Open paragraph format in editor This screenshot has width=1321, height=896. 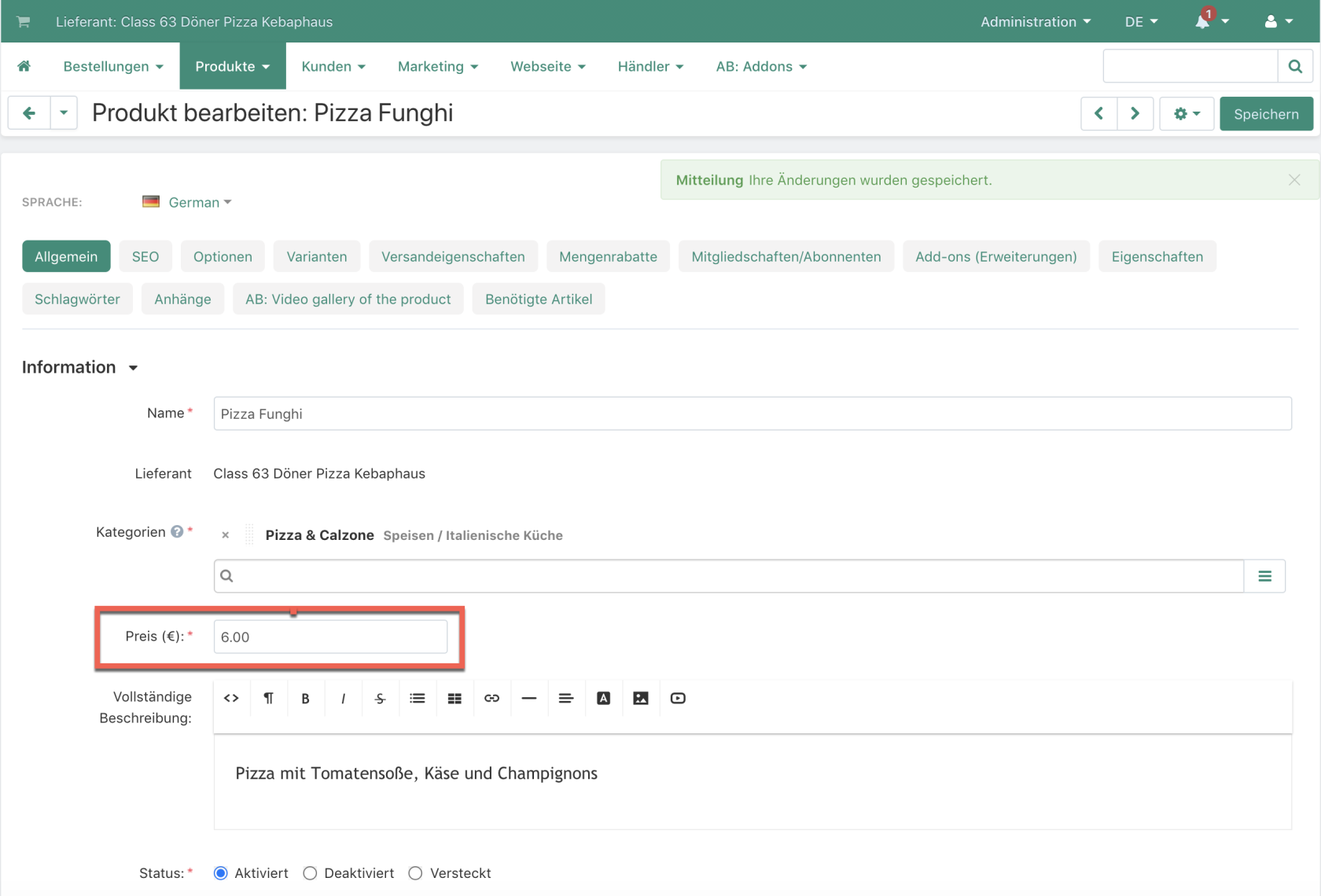(x=268, y=698)
